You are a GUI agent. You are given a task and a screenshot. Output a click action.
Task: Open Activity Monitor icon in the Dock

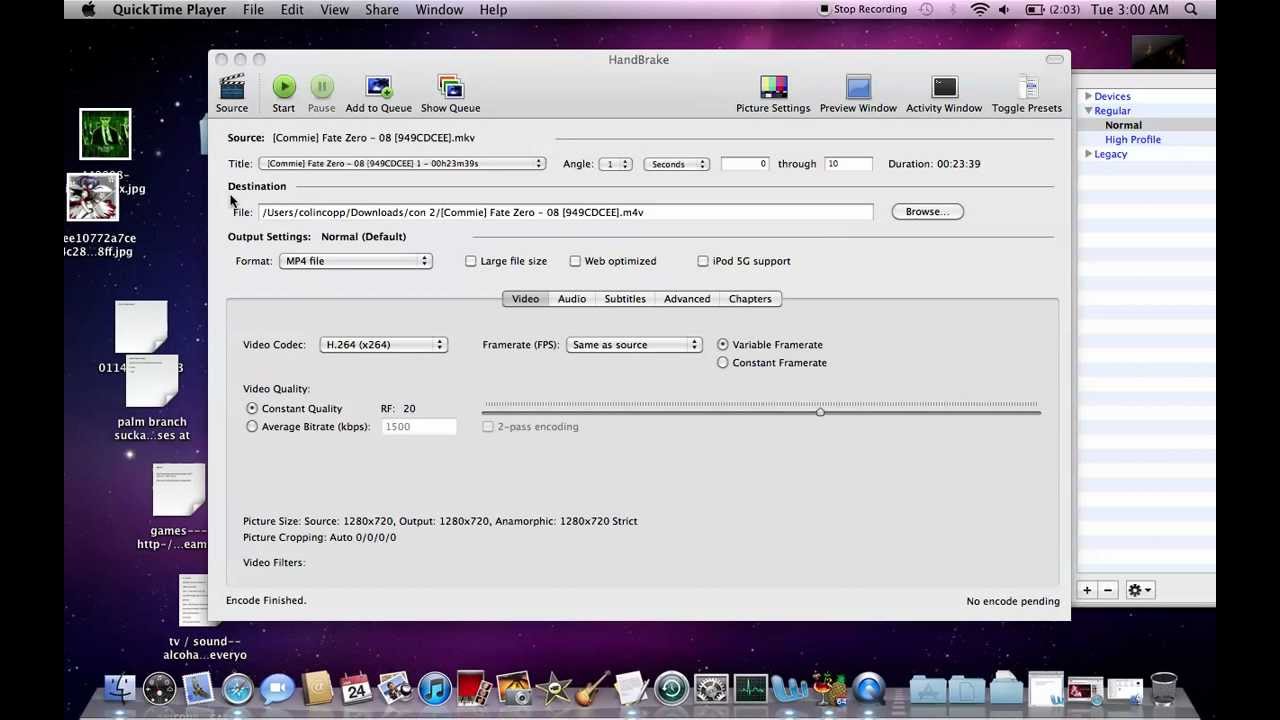(x=750, y=689)
